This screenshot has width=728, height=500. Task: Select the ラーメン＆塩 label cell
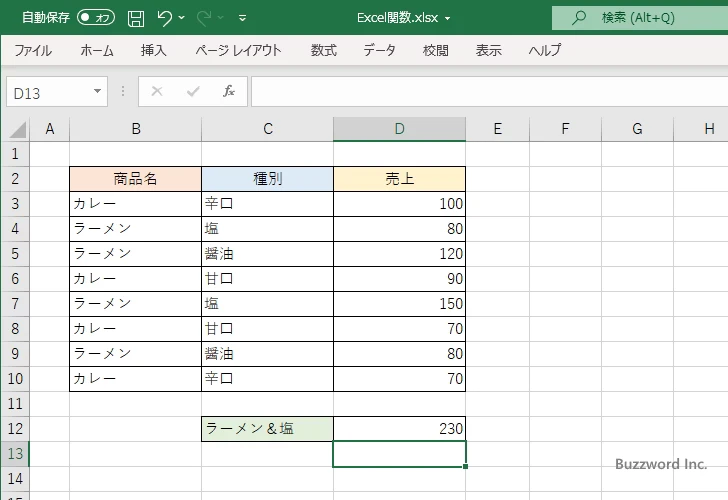(267, 429)
